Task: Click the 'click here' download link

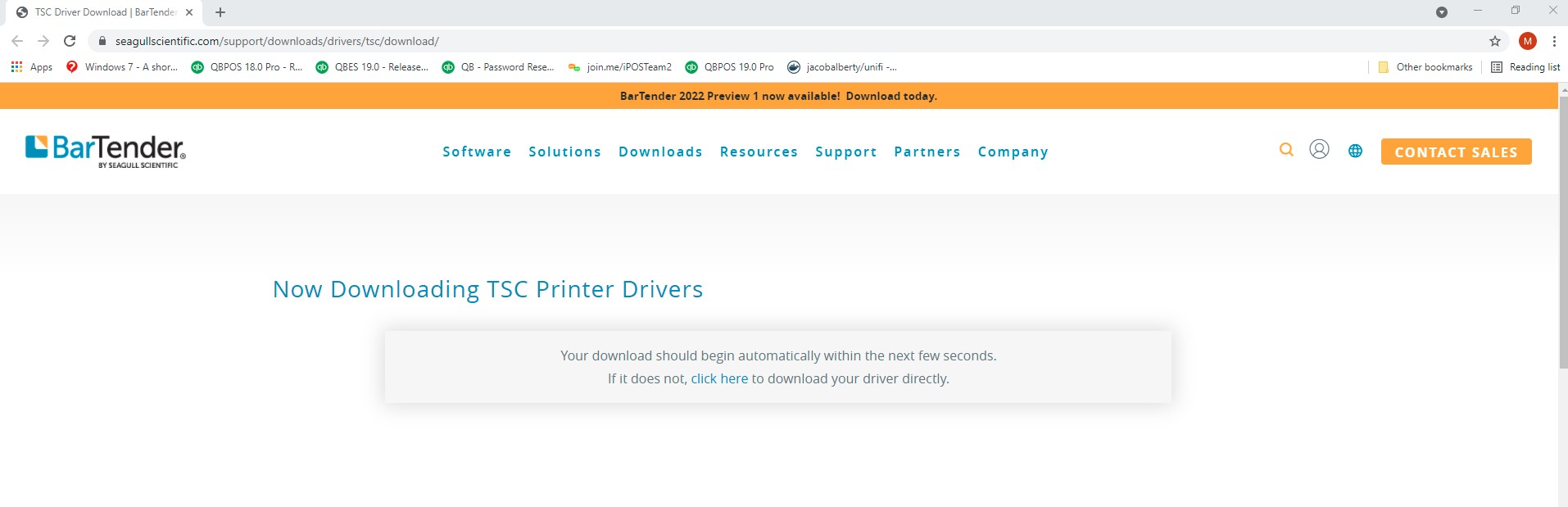Action: pos(719,378)
